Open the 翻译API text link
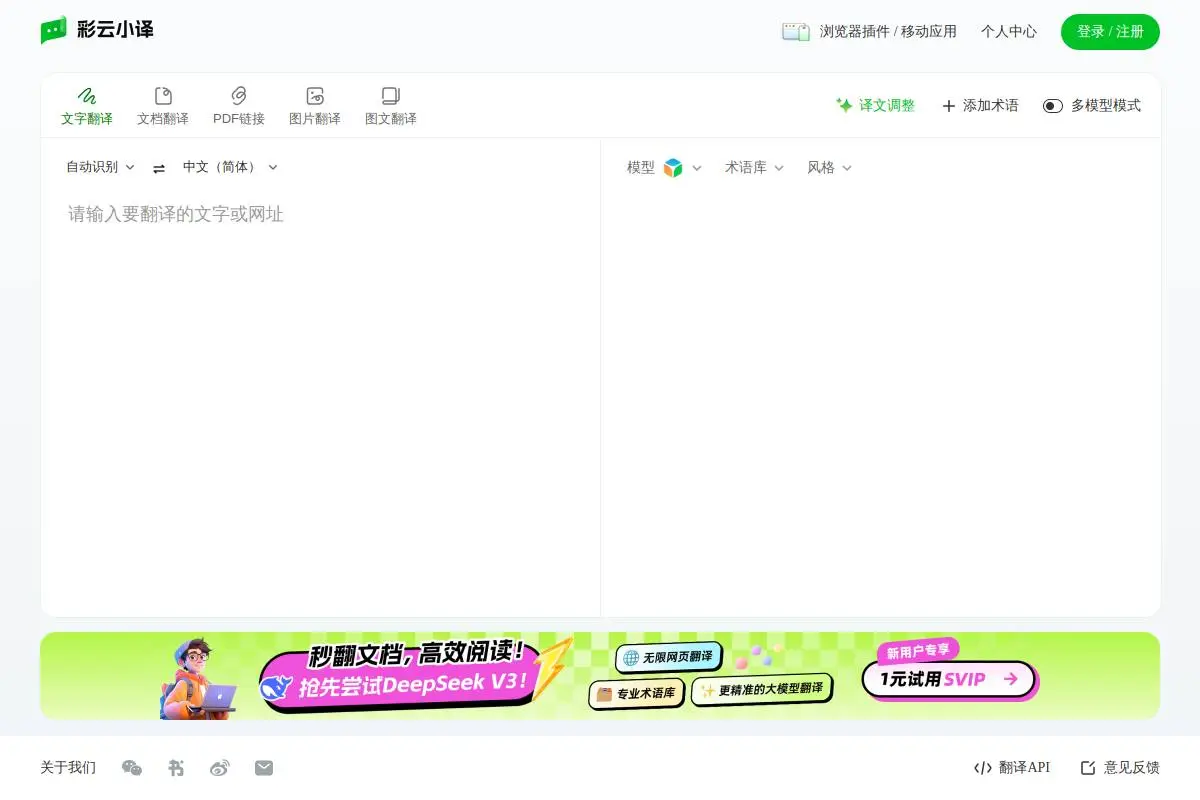Image resolution: width=1200 pixels, height=800 pixels. click(1024, 768)
